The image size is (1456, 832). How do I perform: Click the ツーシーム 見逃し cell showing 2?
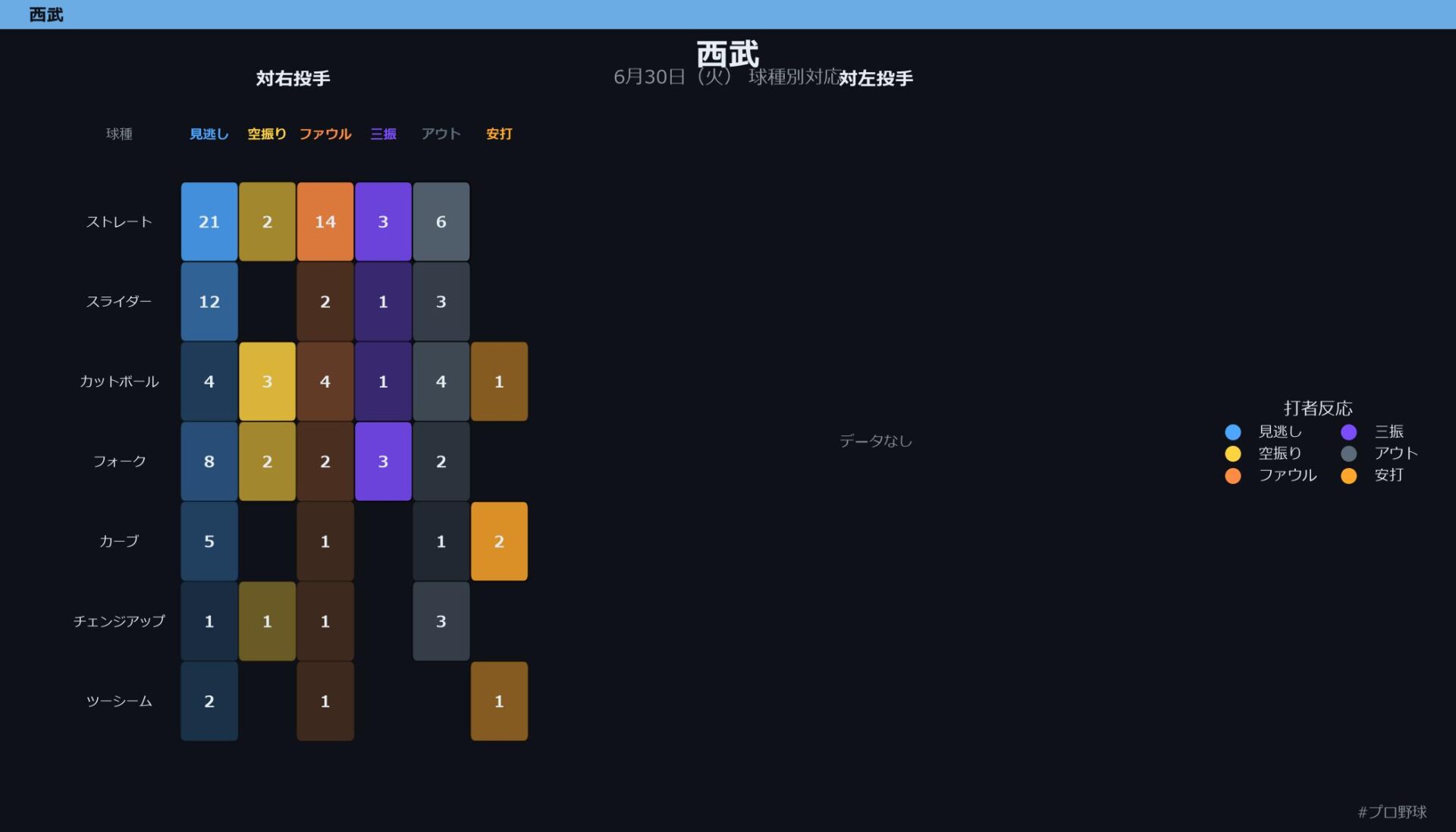tap(209, 701)
